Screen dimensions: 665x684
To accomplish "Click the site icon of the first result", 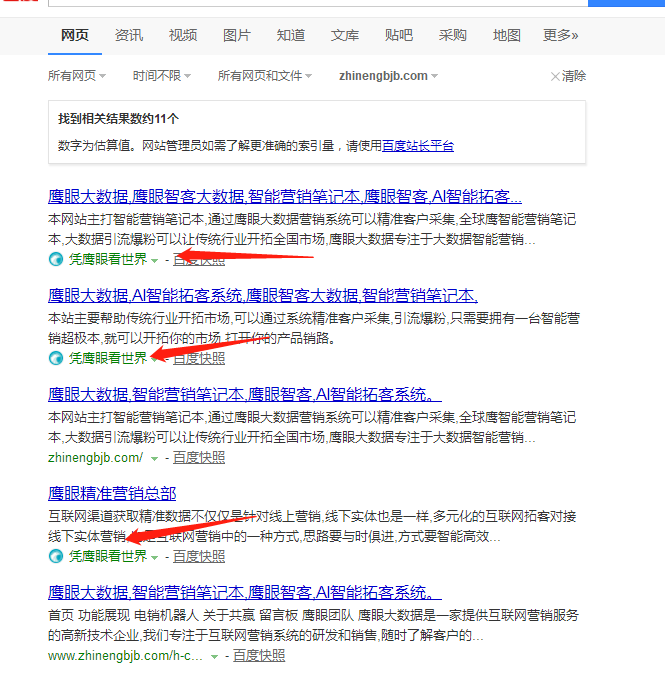I will pos(56,259).
